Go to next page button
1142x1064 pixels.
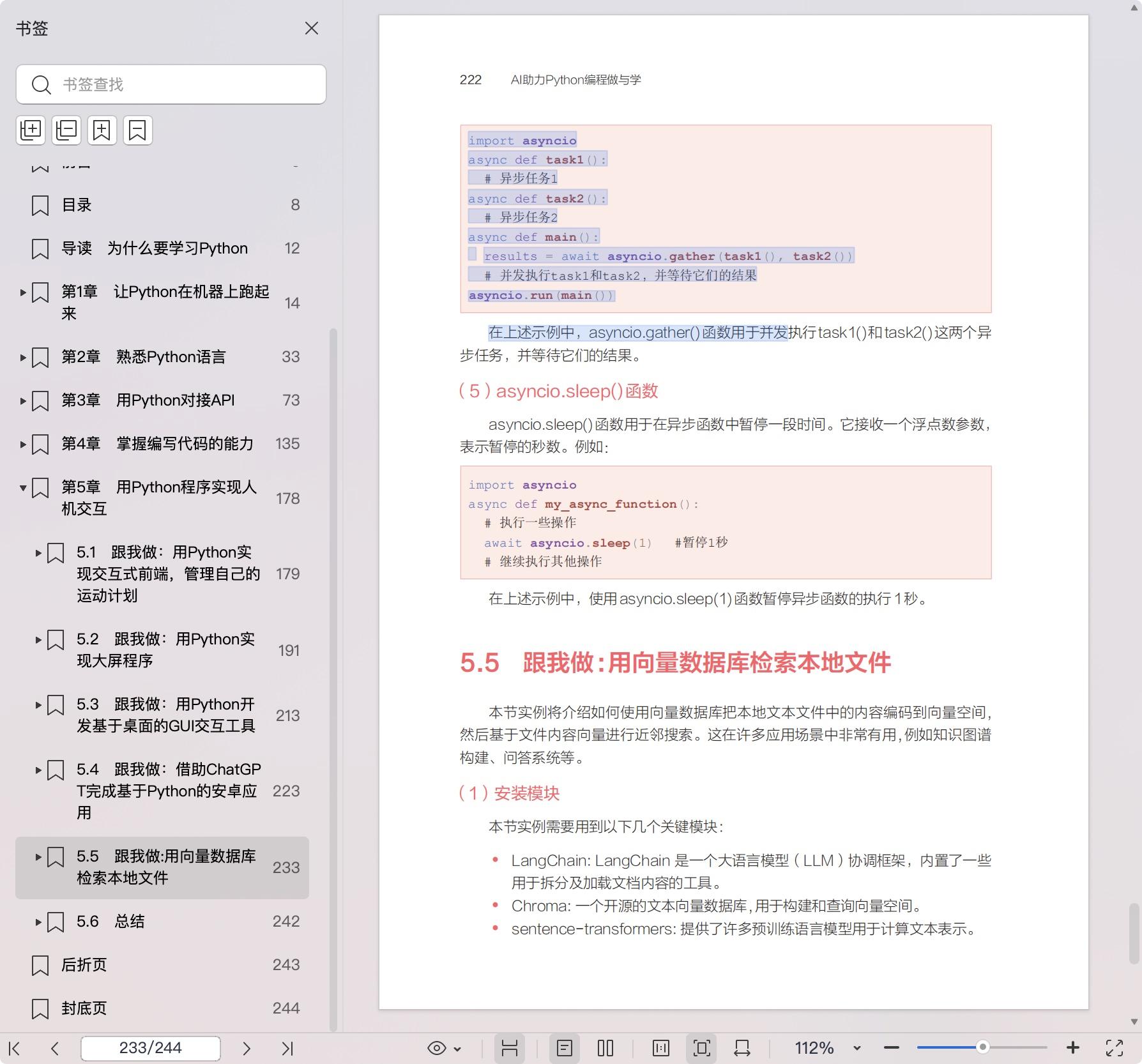click(x=247, y=1048)
